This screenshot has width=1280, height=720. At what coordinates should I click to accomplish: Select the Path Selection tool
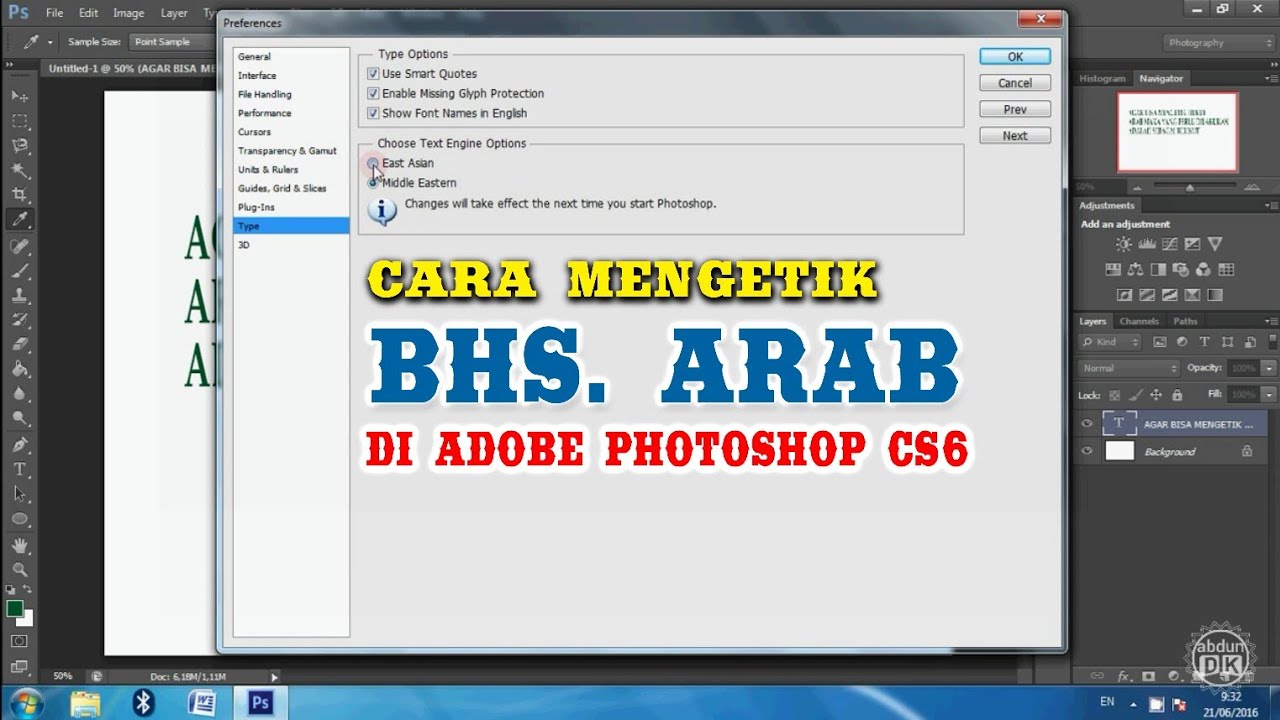[x=19, y=494]
